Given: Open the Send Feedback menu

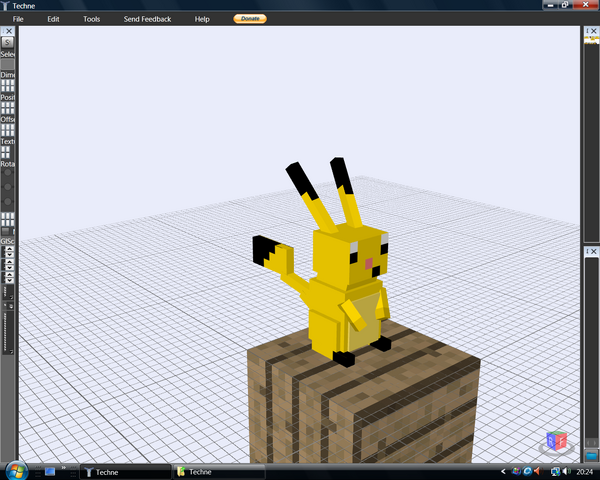Looking at the screenshot, I should click(147, 19).
